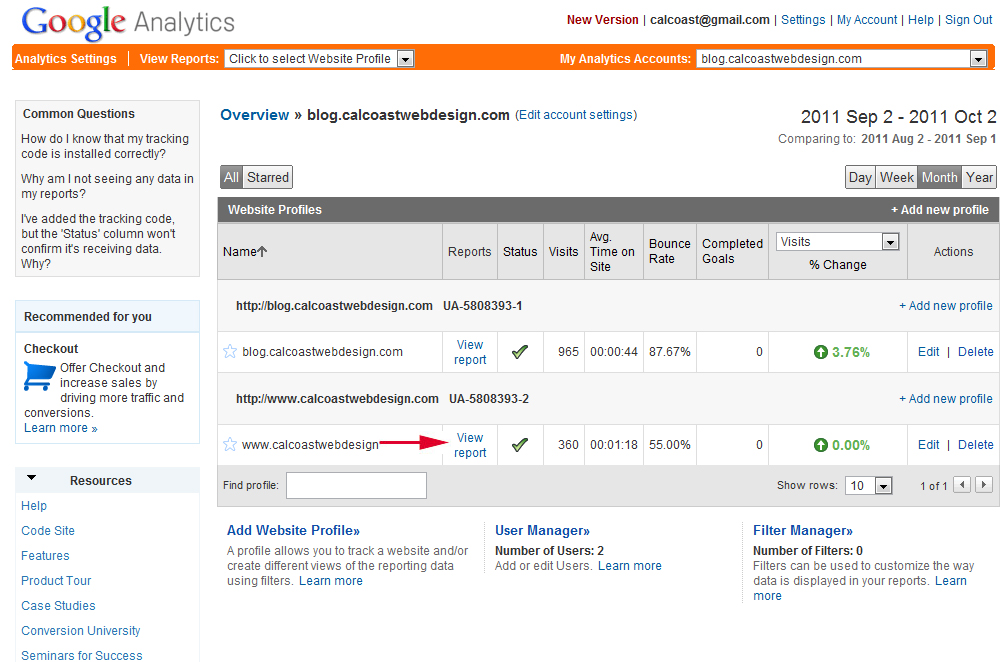Click green up arrow beside 0.00%
Viewport: 1006px width, 662px height.
pos(821,445)
